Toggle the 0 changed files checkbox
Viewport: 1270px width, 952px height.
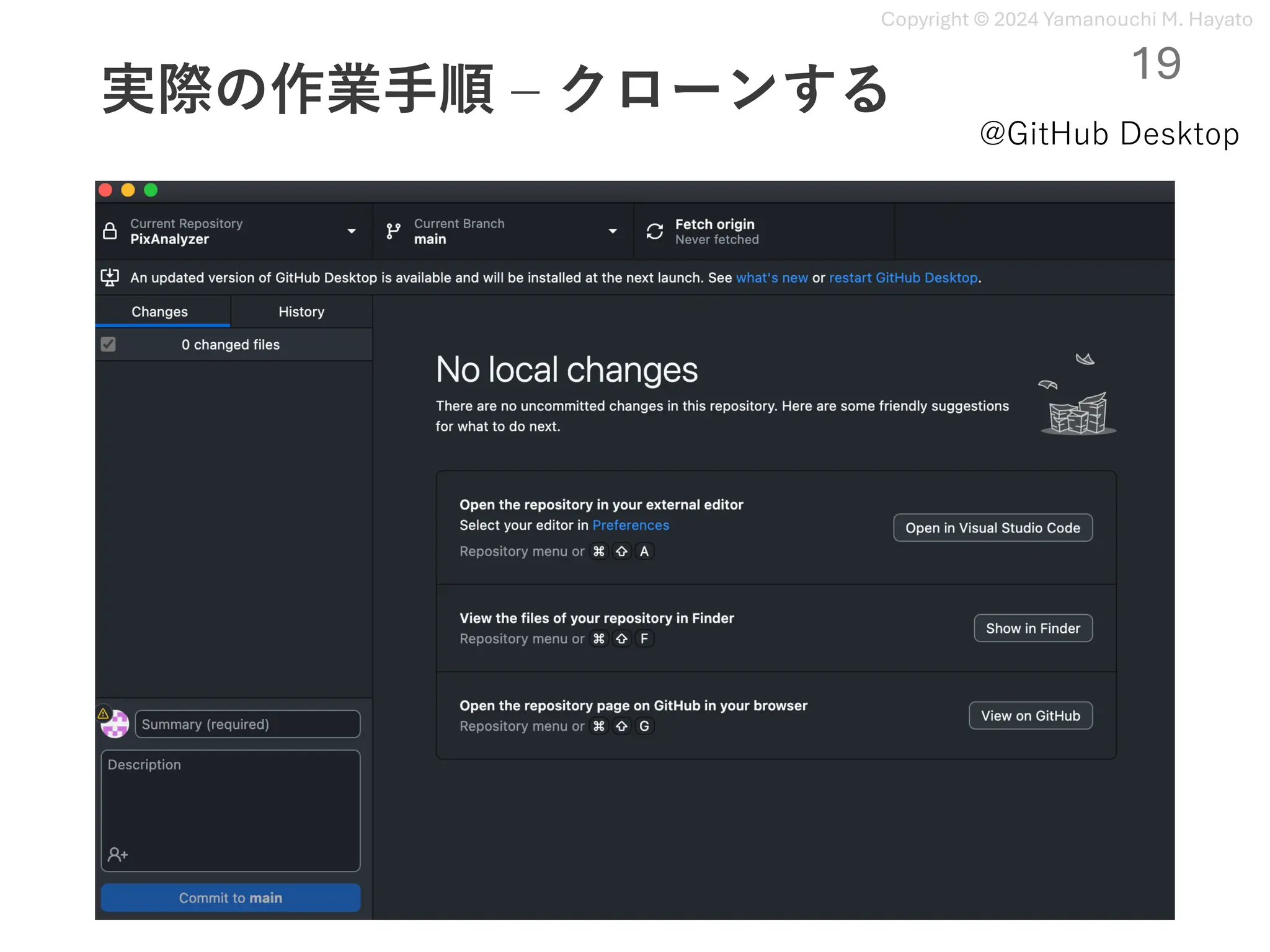[109, 344]
